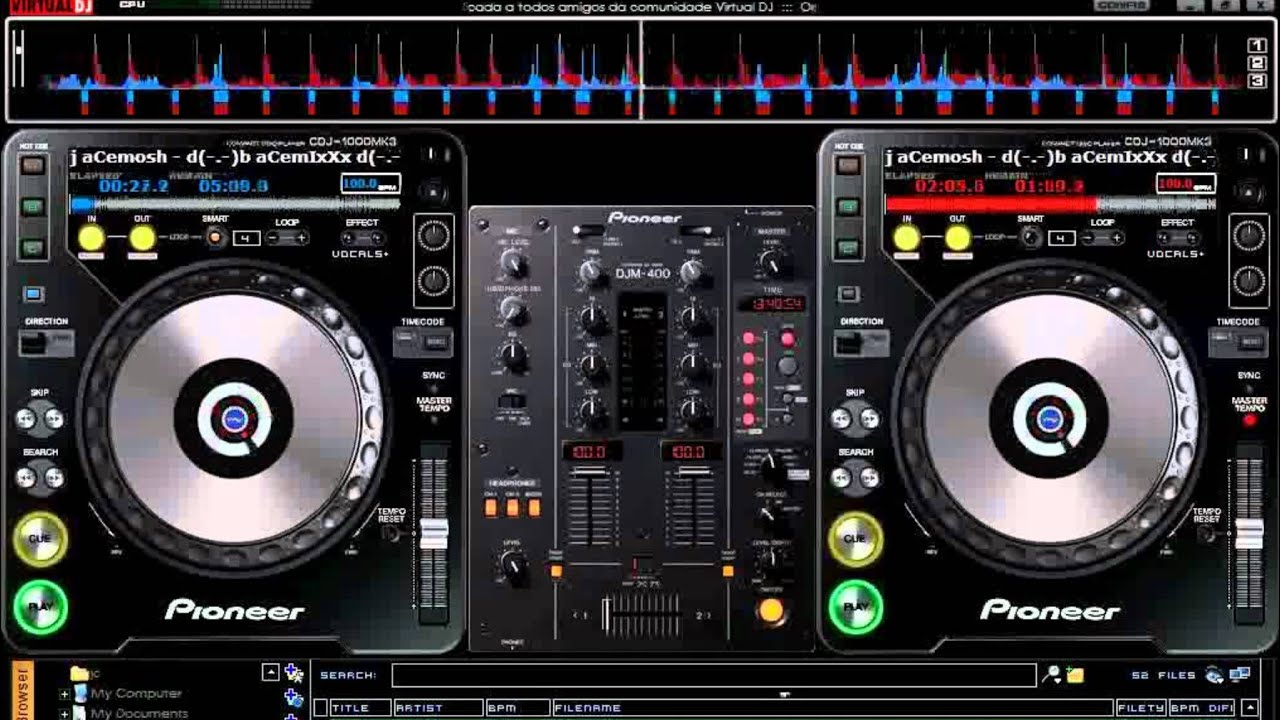This screenshot has height=720, width=1280.
Task: Click the orange effect ON/OFF button on mixer
Action: click(769, 610)
